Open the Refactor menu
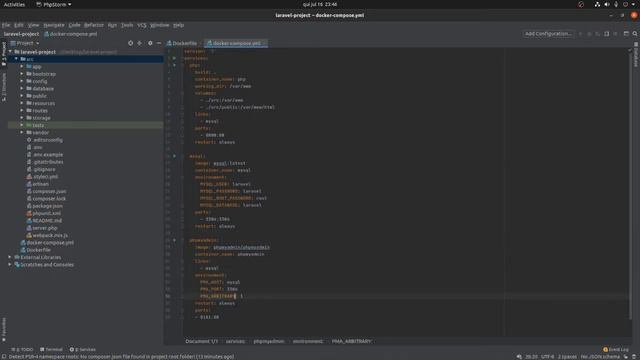The height and width of the screenshot is (360, 640). point(94,25)
